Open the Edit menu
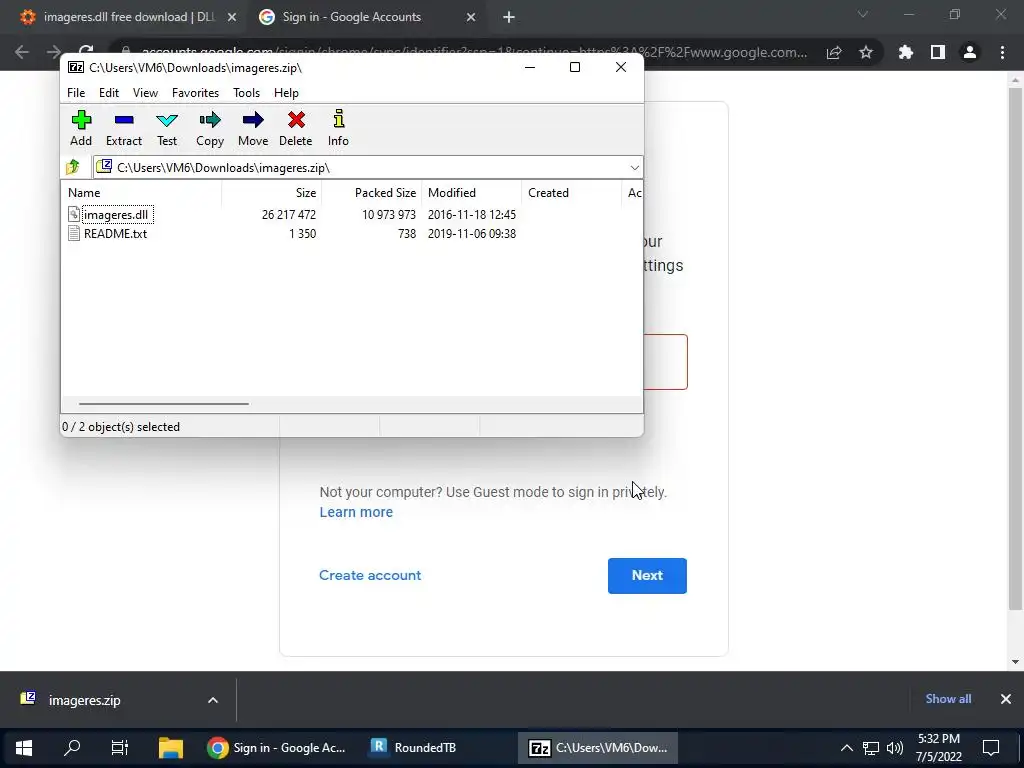The width and height of the screenshot is (1024, 768). (x=109, y=93)
